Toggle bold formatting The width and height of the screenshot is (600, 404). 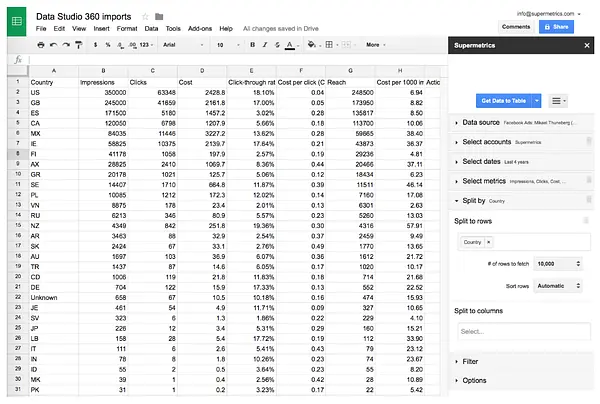pos(253,45)
